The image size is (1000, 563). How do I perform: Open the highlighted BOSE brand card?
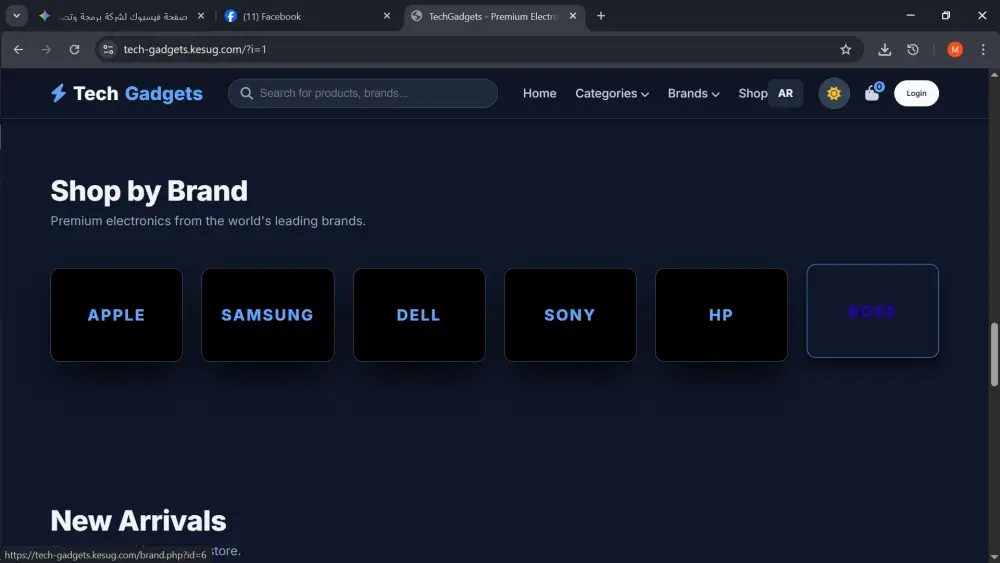[872, 311]
